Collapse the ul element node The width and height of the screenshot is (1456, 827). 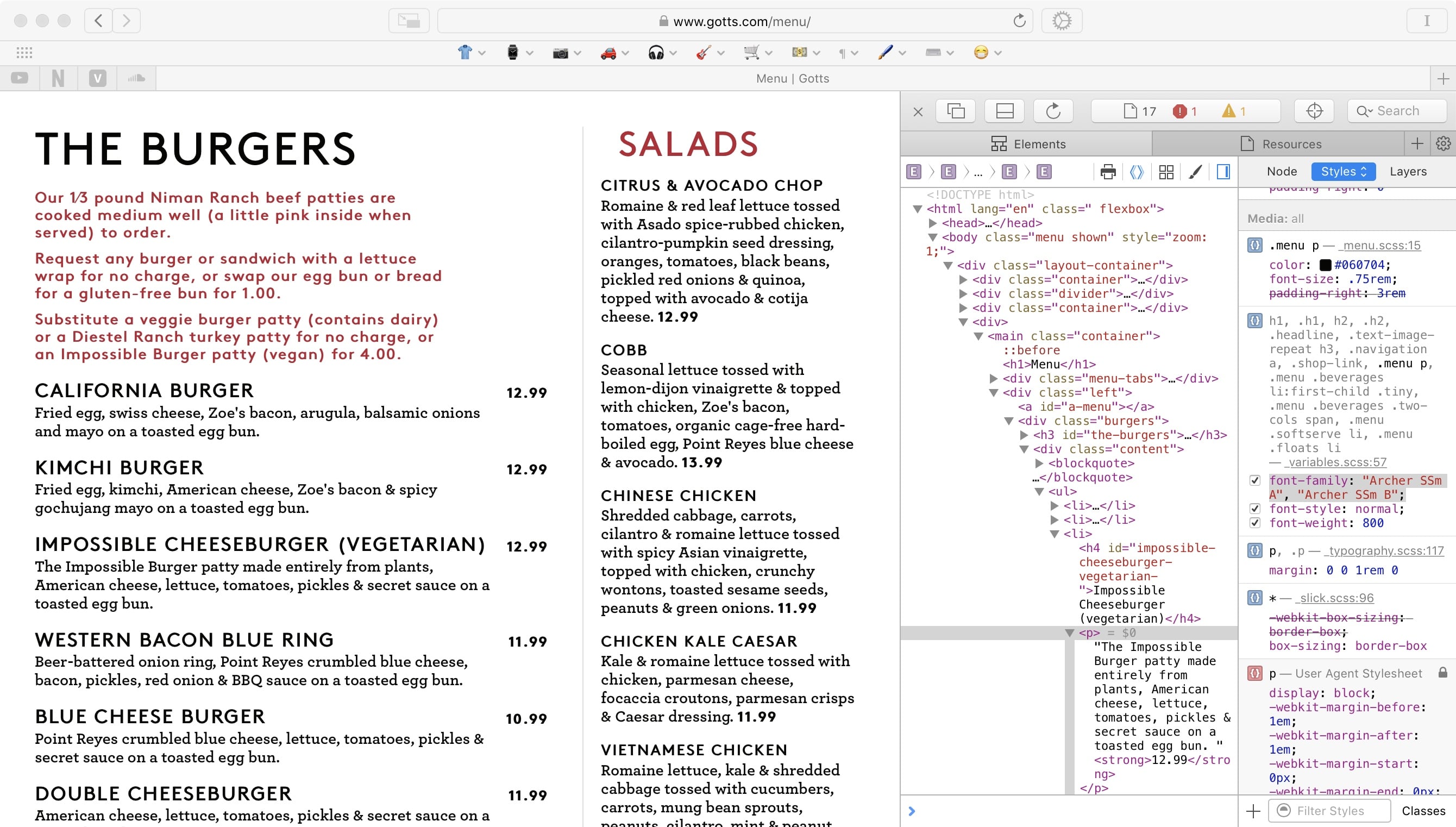[1039, 491]
